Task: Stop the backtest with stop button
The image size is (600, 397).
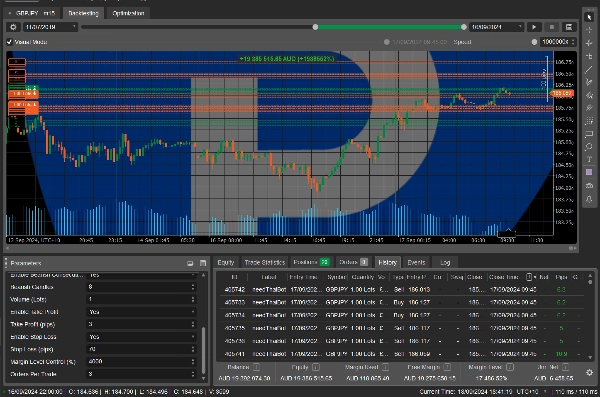Action: click(551, 27)
